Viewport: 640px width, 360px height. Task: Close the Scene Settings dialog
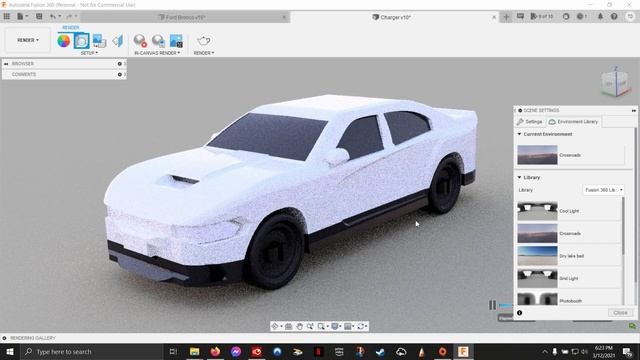click(620, 313)
